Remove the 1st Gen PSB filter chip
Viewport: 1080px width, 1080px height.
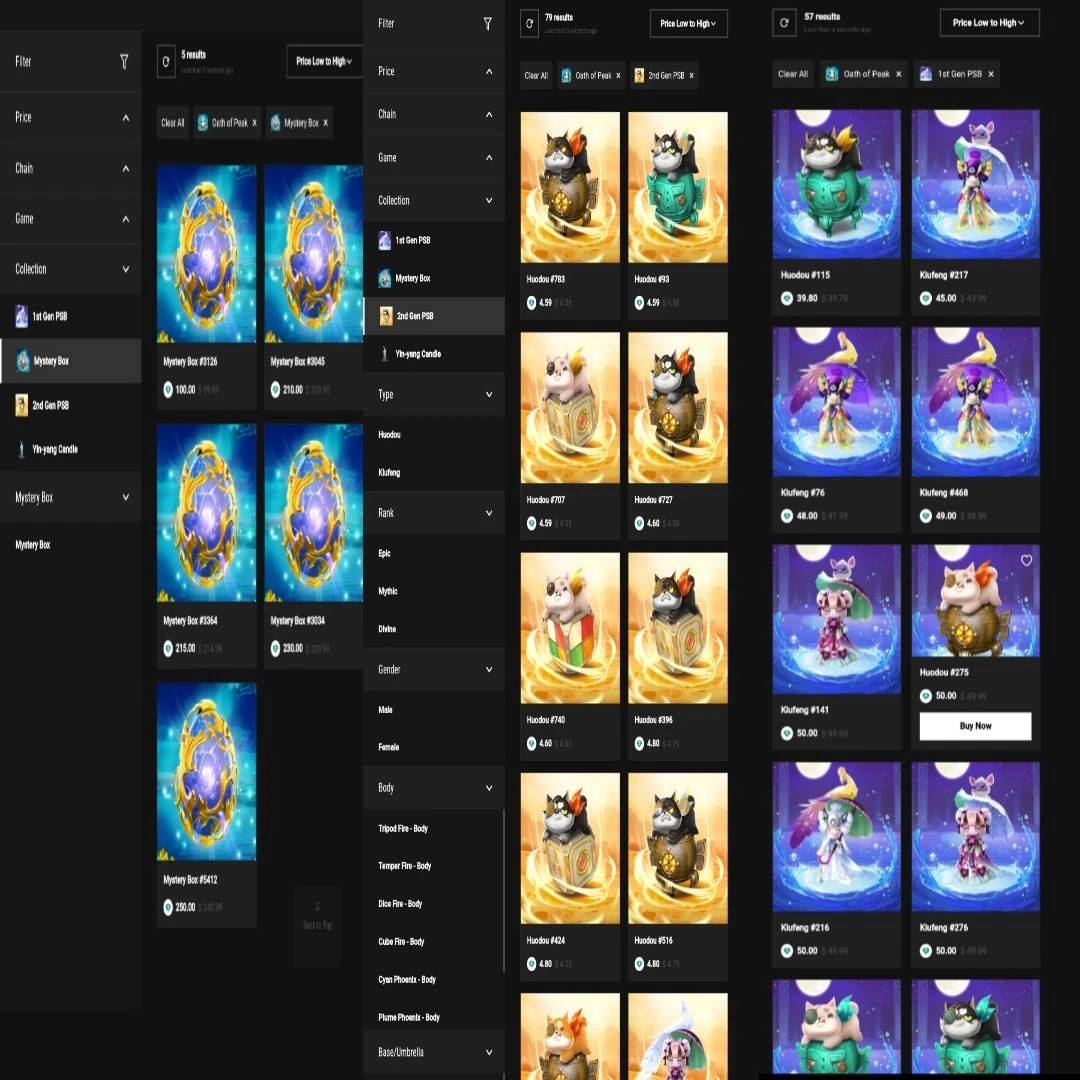[991, 74]
